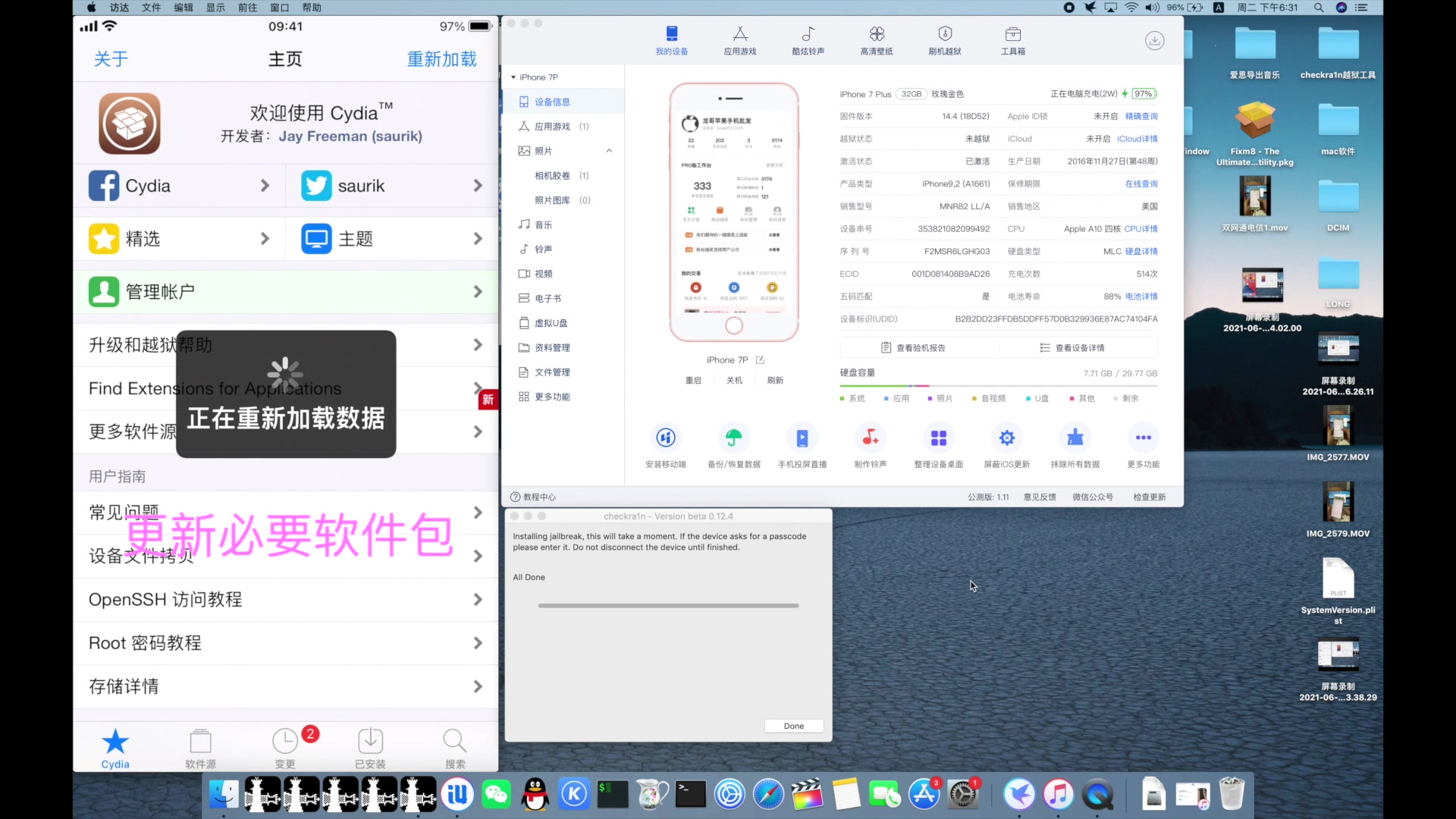Open 电子书 in the sidebar
The width and height of the screenshot is (1456, 819).
coord(563,298)
